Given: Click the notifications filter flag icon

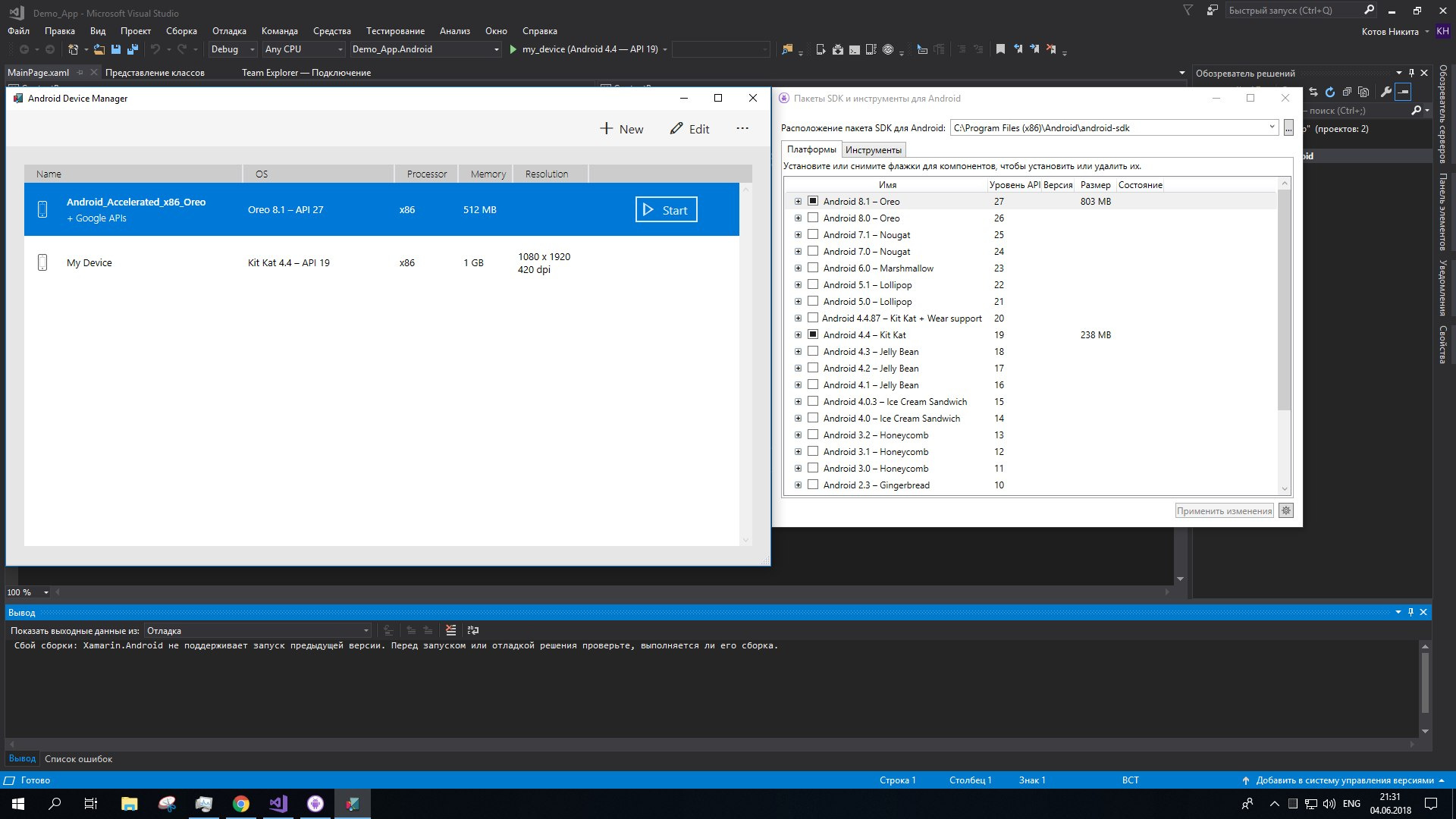Looking at the screenshot, I should point(1188,11).
